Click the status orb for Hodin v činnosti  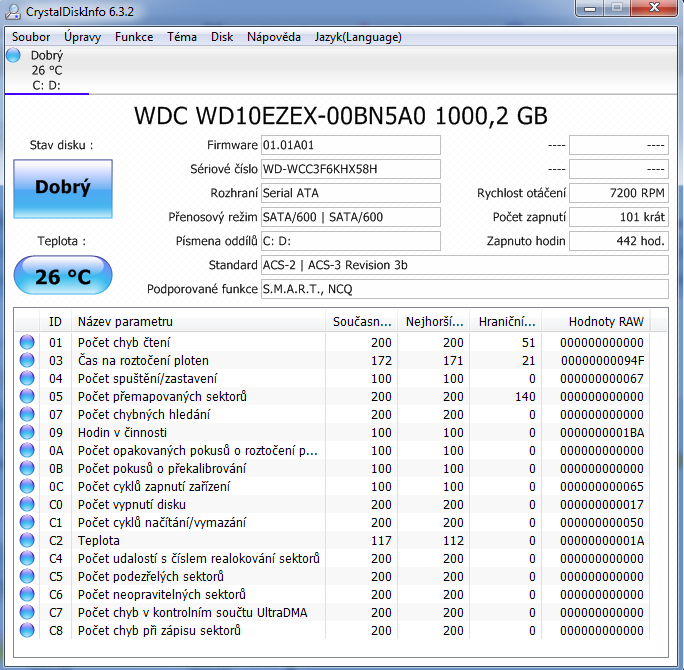tap(26, 432)
